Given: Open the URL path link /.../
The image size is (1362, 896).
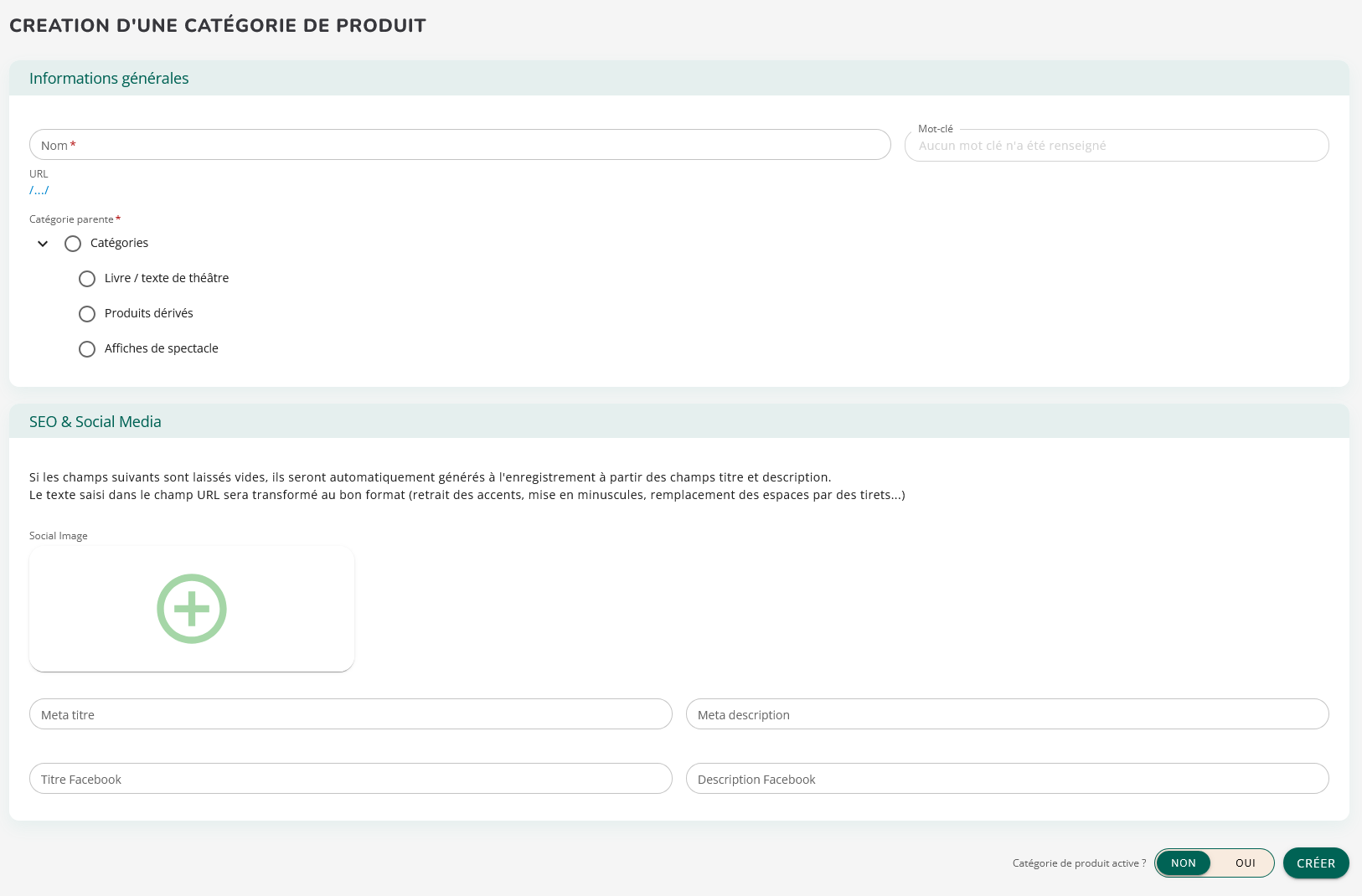Looking at the screenshot, I should tap(39, 190).
